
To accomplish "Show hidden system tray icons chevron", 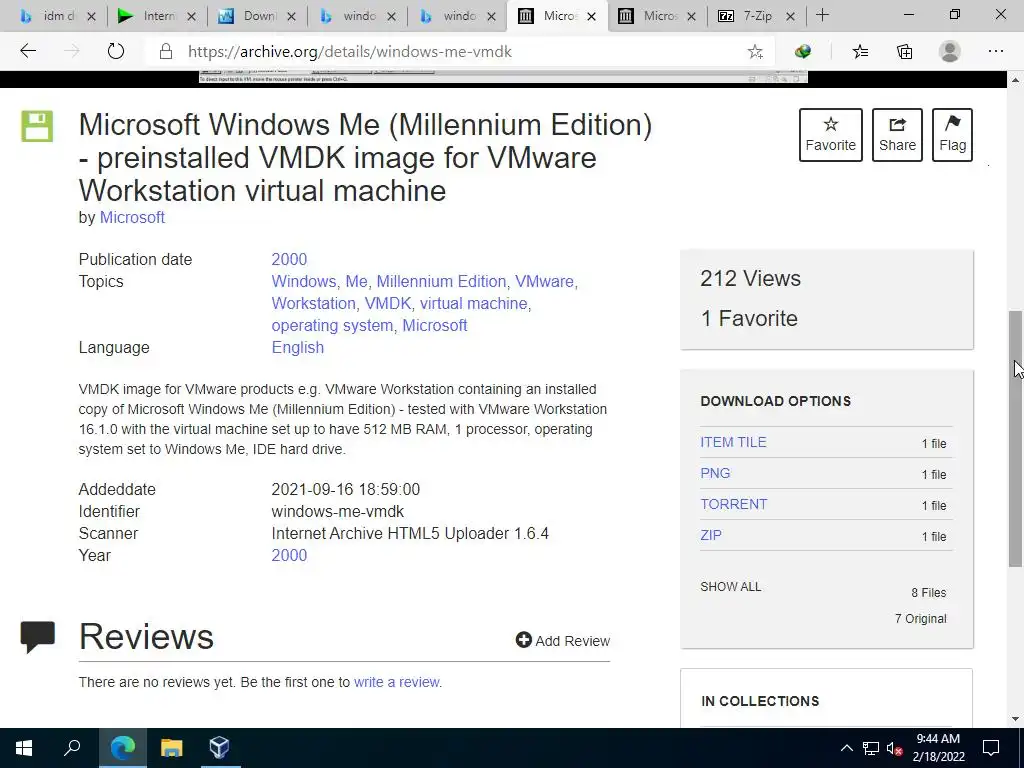I will coord(846,748).
